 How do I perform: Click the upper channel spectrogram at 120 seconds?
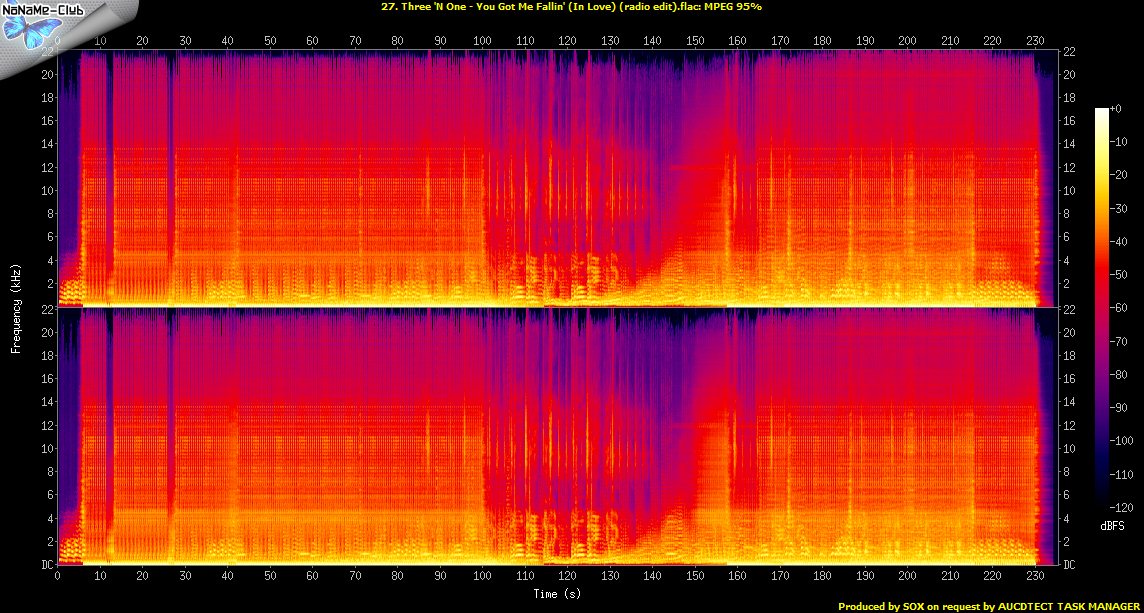click(x=567, y=180)
